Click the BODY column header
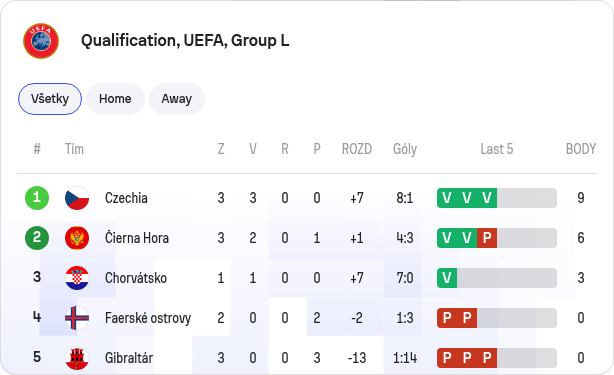Screen dimensions: 614x375 click(x=581, y=149)
